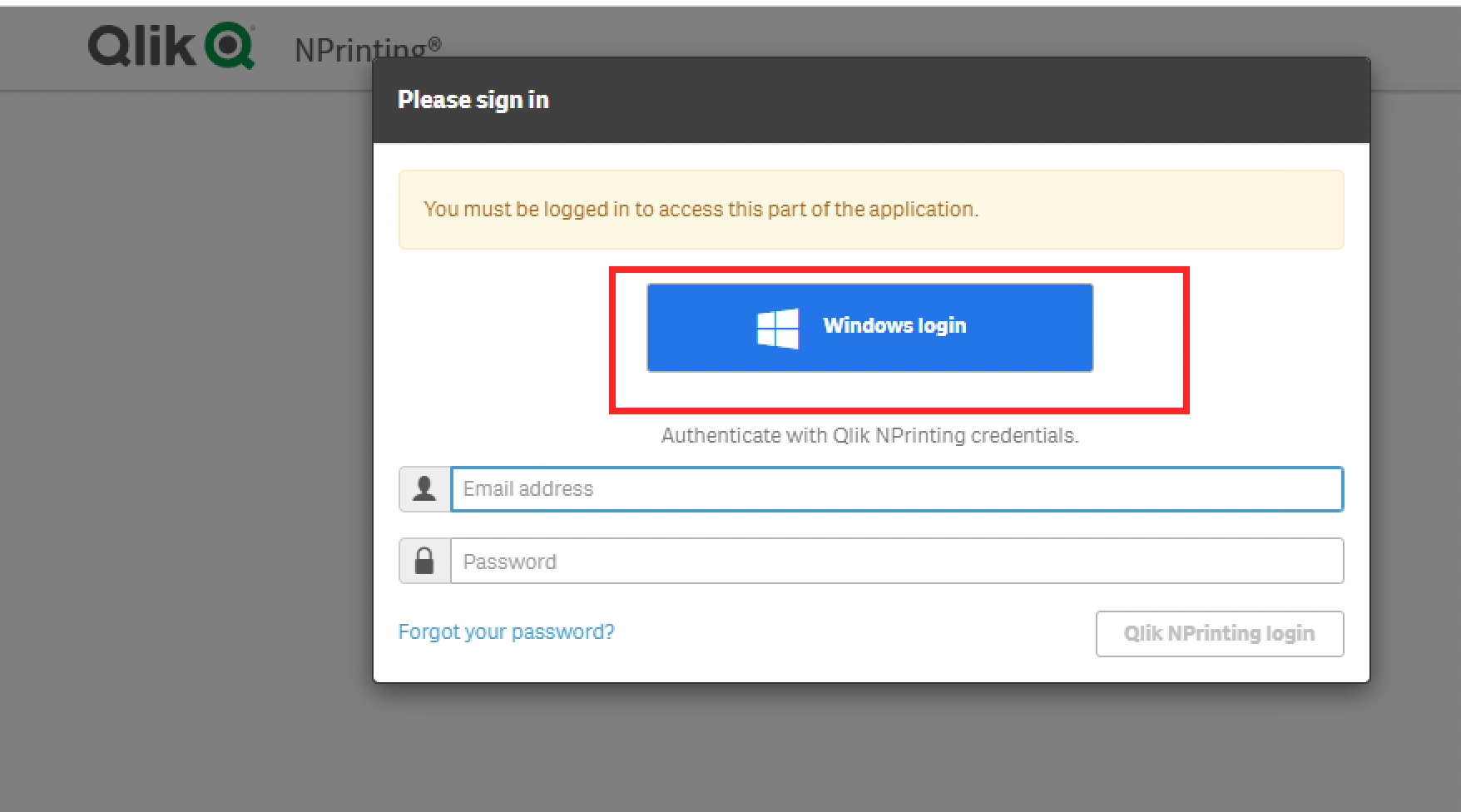1461x812 pixels.
Task: Click the Qlik wordmark text in header
Action: pyautogui.click(x=141, y=46)
